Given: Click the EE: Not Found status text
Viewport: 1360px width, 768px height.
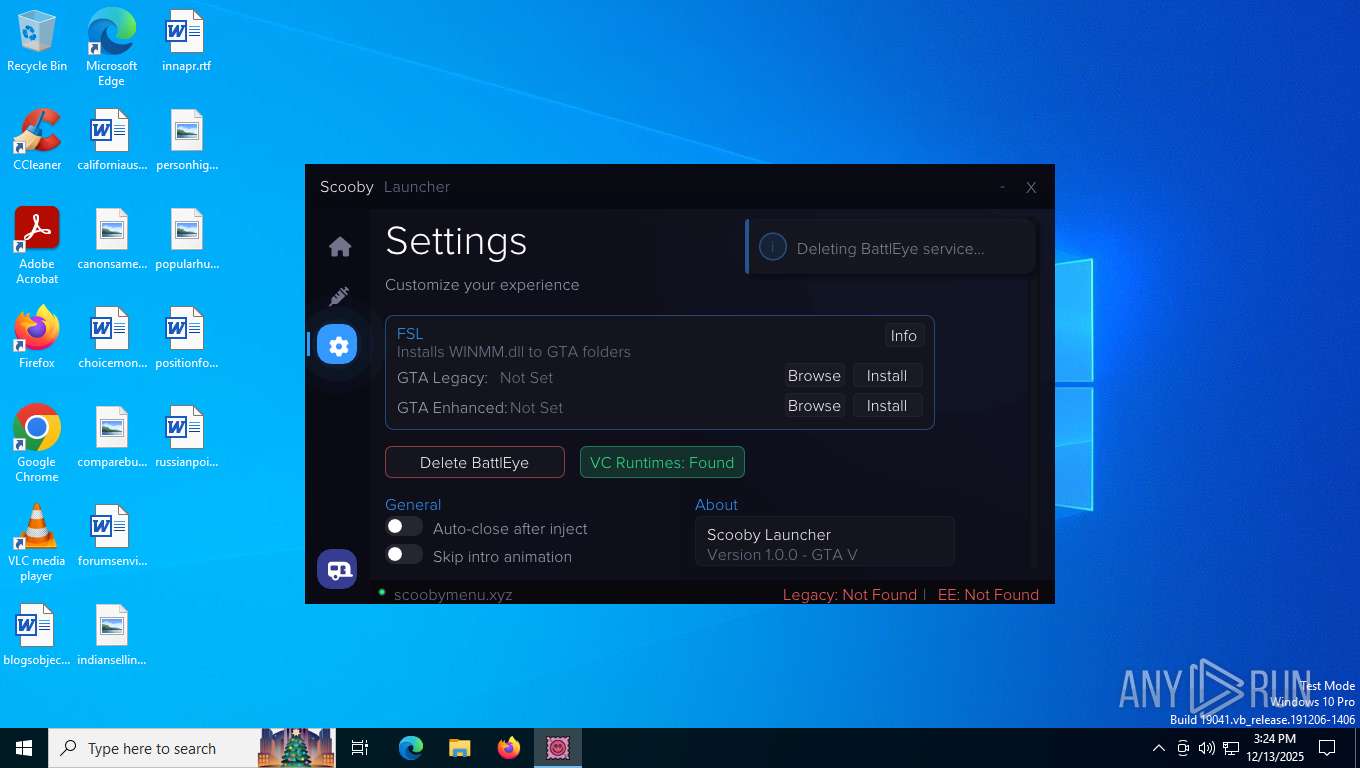Looking at the screenshot, I should [x=988, y=595].
